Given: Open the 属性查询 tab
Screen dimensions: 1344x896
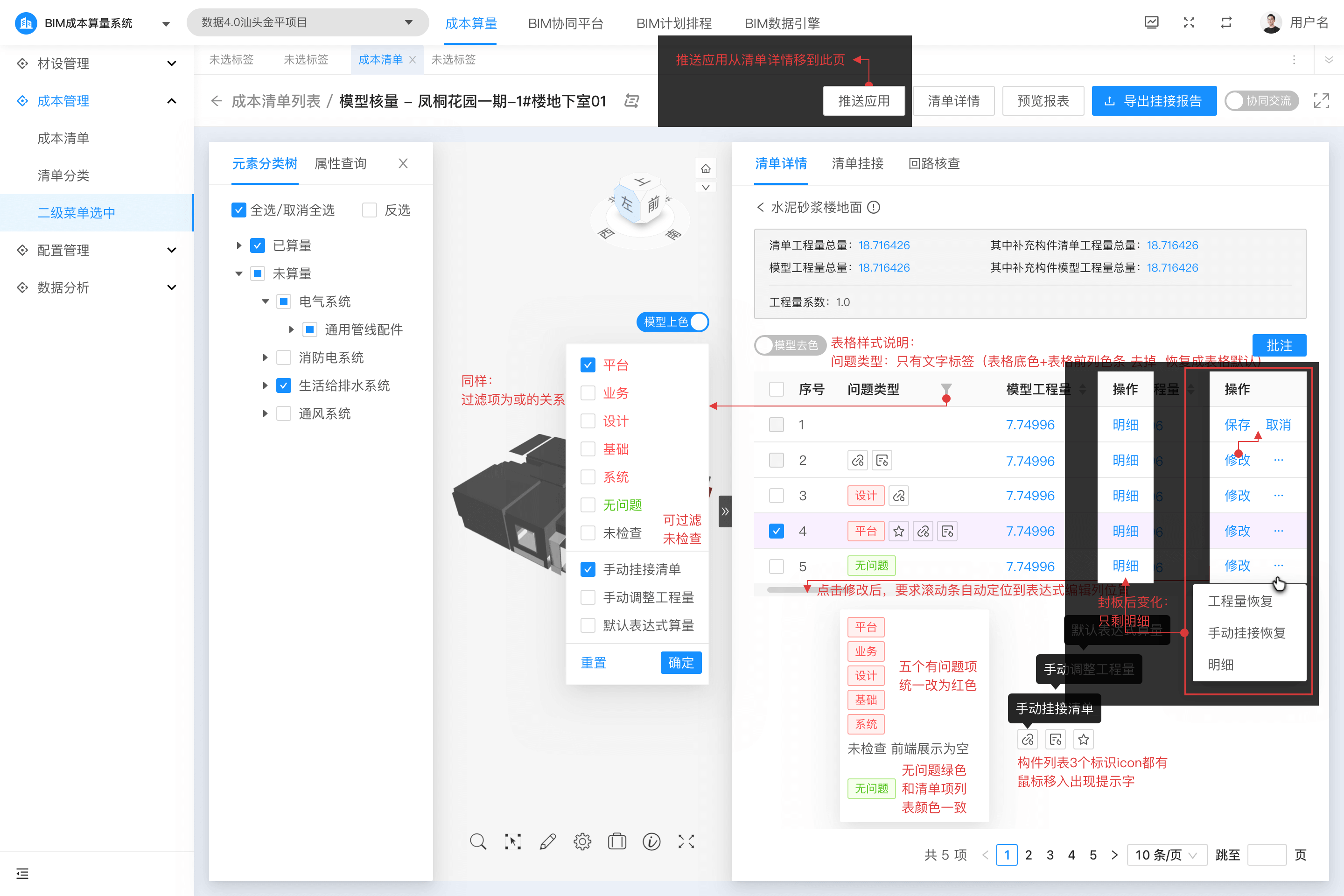Looking at the screenshot, I should tap(341, 164).
